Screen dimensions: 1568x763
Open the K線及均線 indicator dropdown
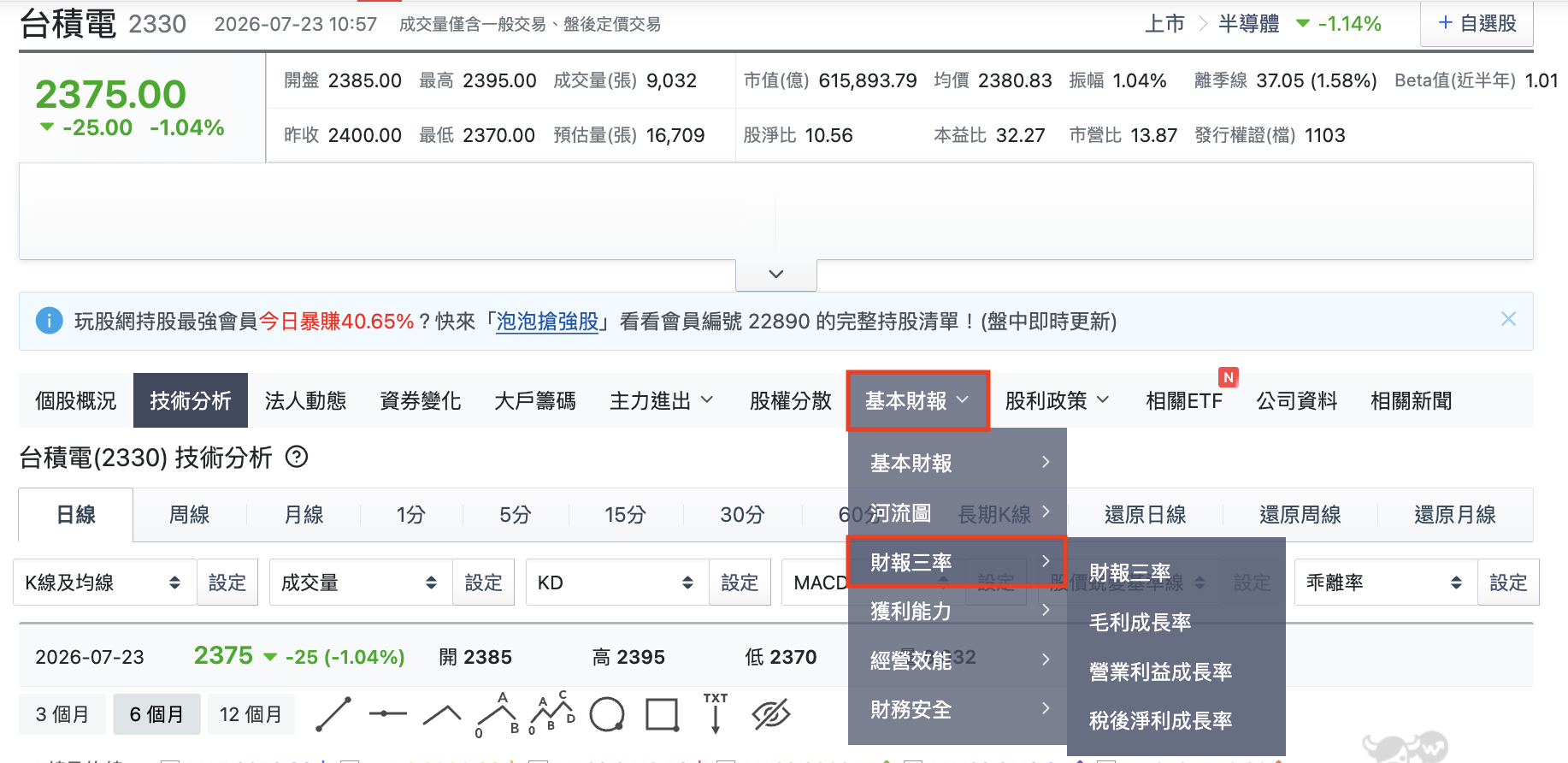pyautogui.click(x=105, y=583)
